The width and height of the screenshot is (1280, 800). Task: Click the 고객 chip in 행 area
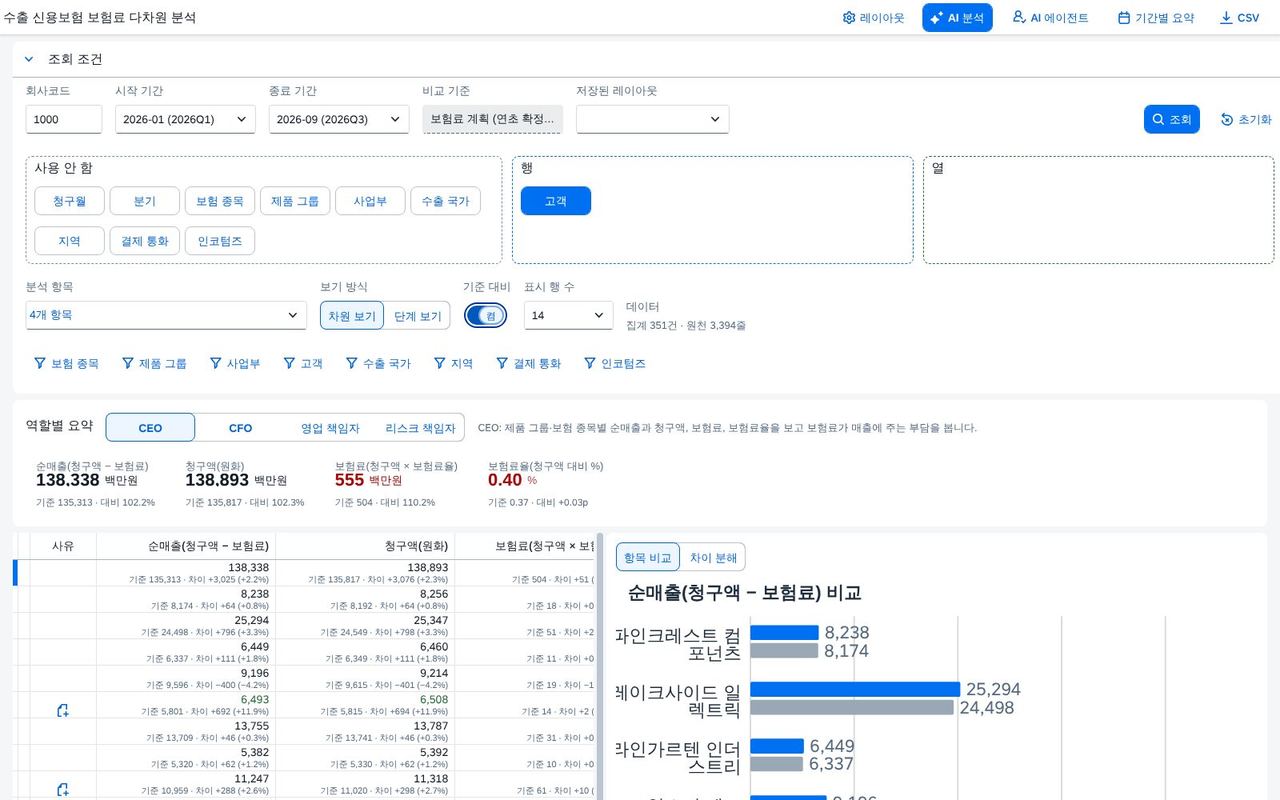(555, 201)
